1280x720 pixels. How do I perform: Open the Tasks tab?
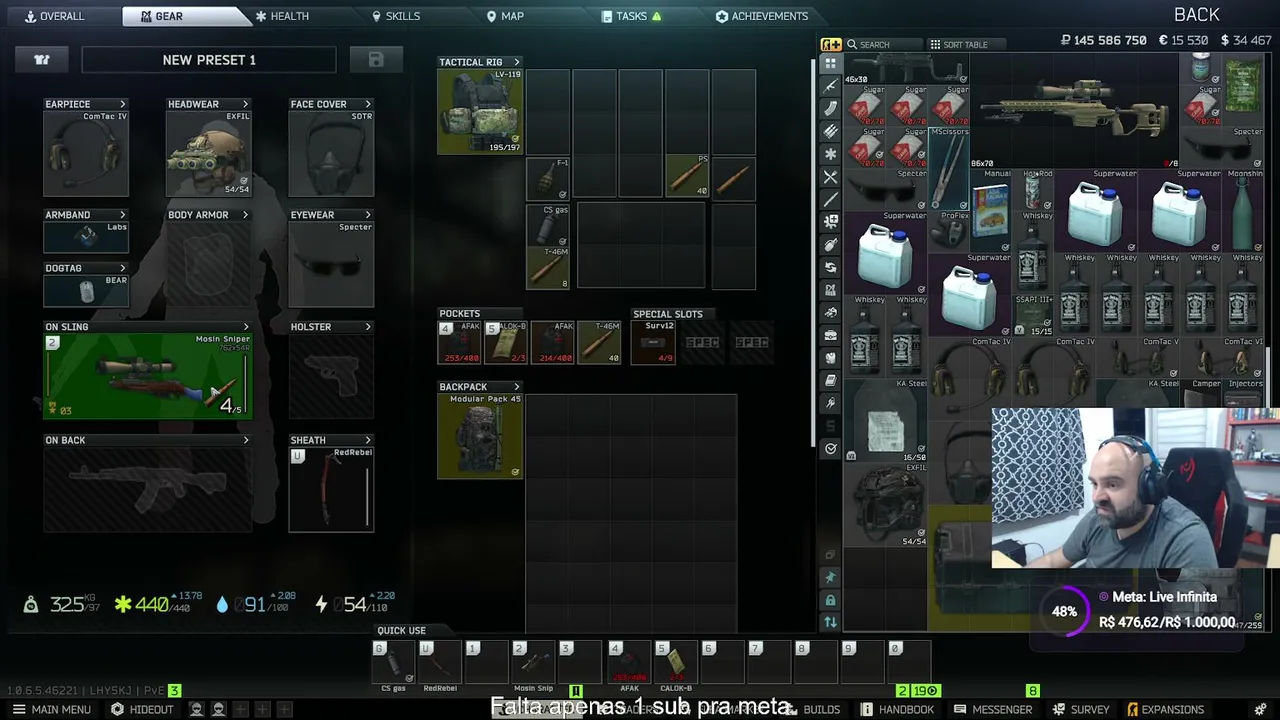pyautogui.click(x=631, y=16)
